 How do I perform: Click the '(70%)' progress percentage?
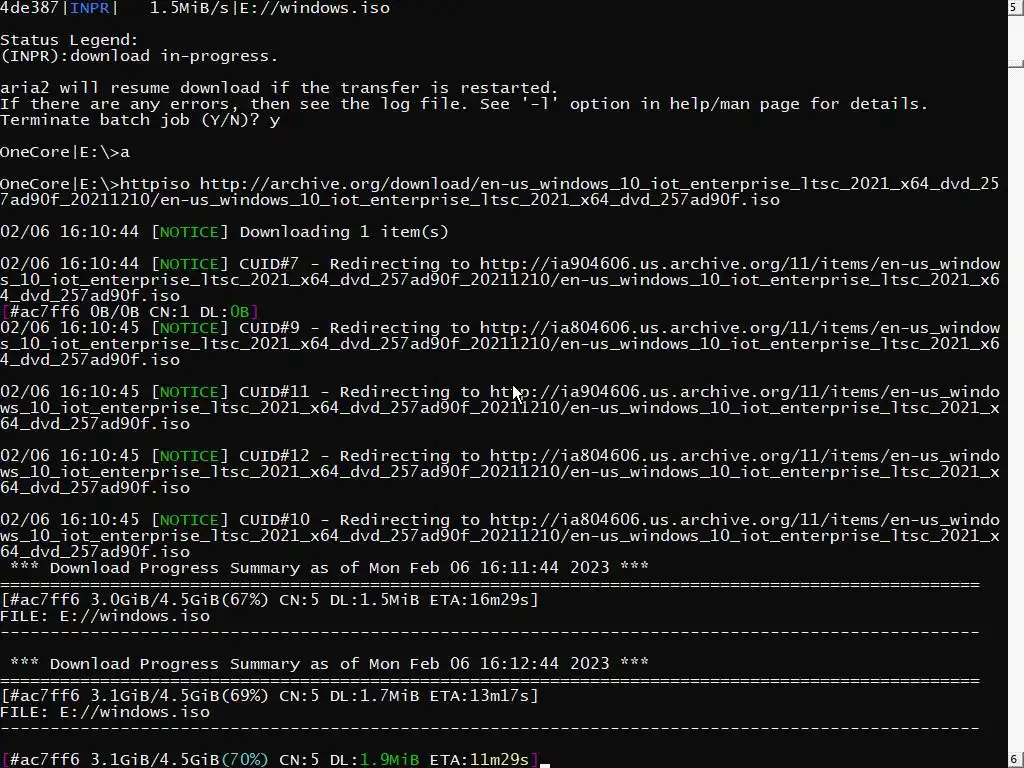click(x=244, y=760)
